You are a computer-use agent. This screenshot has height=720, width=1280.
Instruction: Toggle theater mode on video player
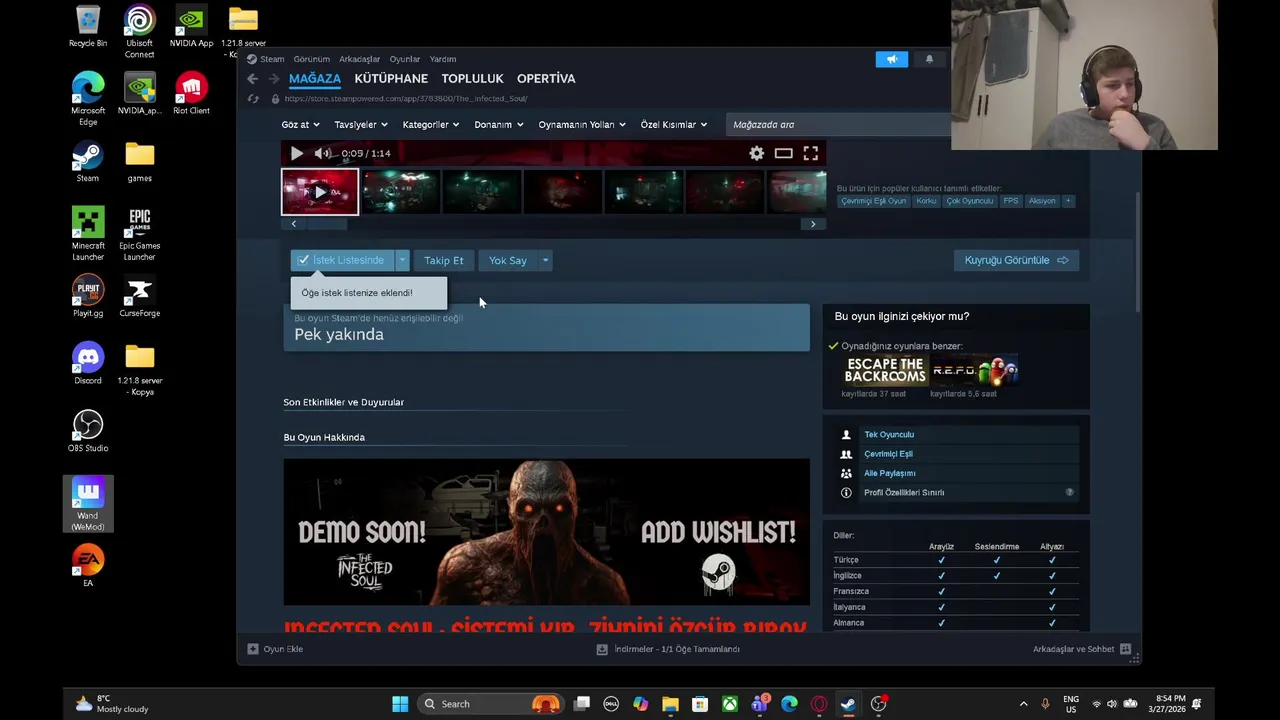click(784, 153)
